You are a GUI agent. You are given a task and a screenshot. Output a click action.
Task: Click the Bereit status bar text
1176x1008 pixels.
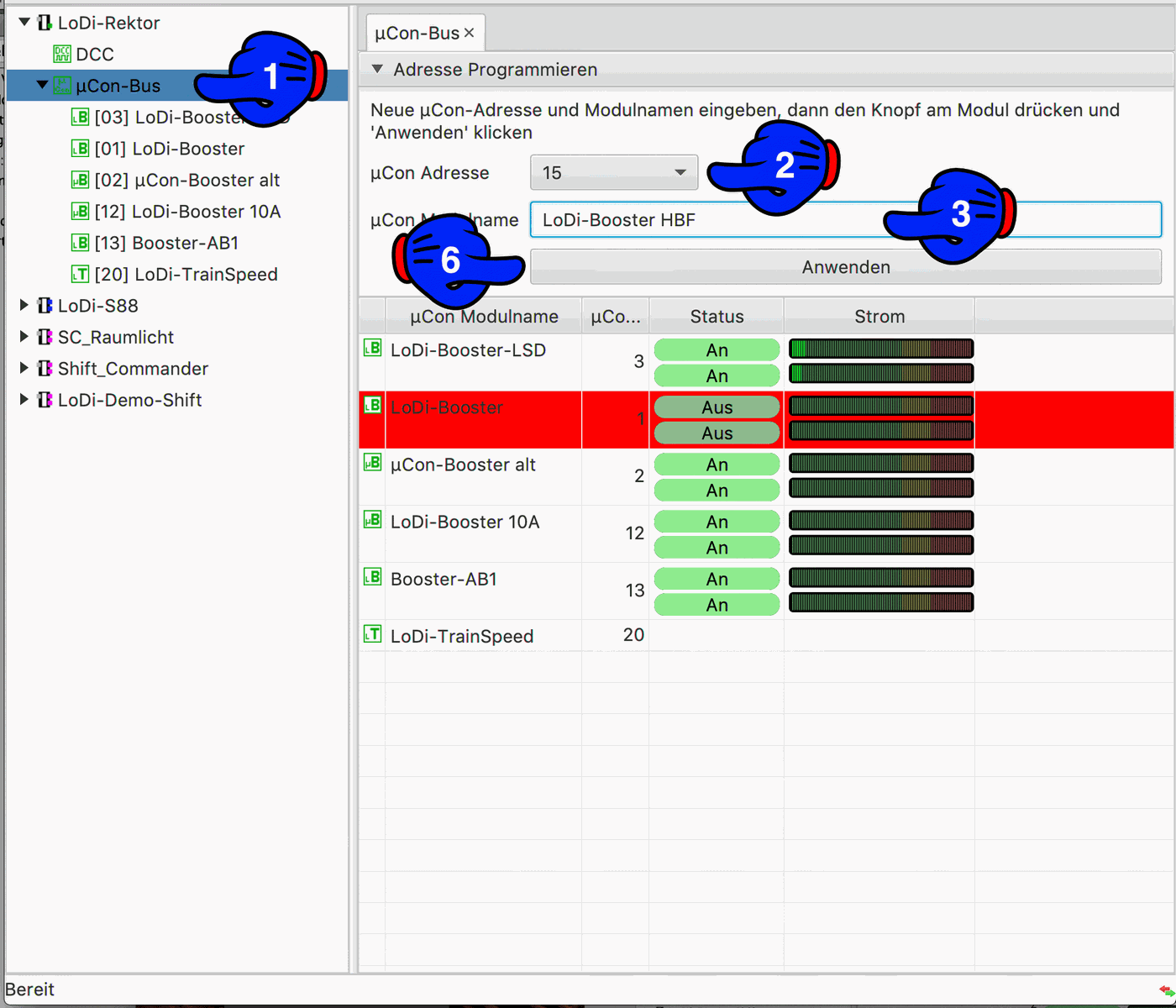pos(30,990)
